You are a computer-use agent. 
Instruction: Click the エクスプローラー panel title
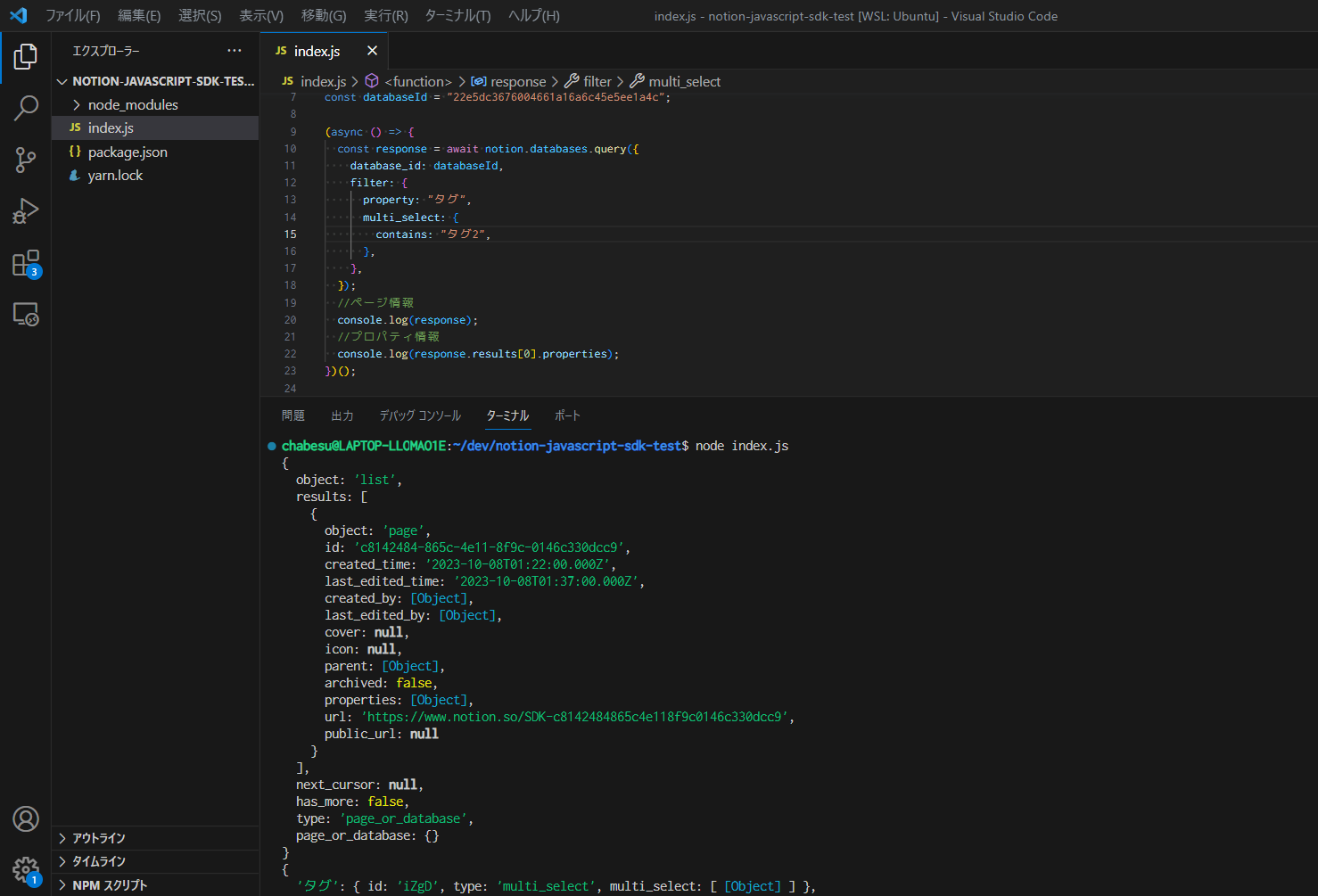click(106, 51)
